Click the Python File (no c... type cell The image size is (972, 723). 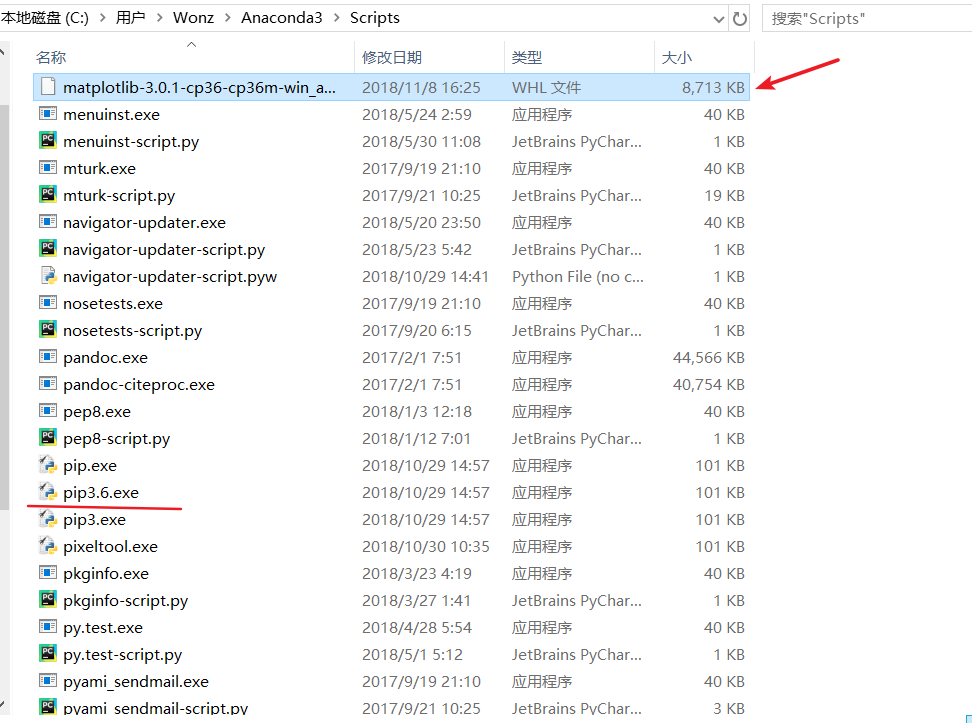(578, 277)
